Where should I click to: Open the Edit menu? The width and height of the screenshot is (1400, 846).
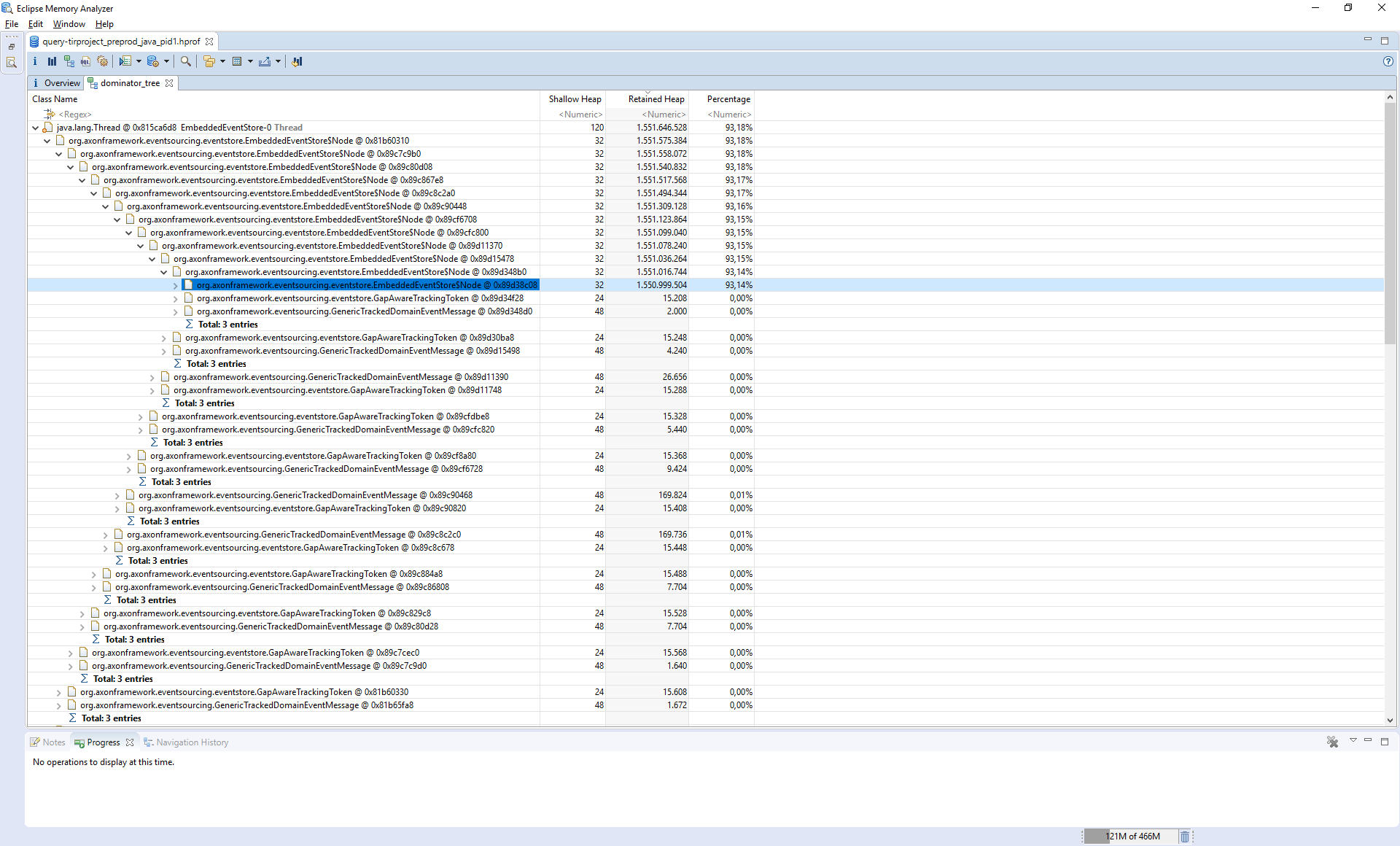pyautogui.click(x=36, y=24)
